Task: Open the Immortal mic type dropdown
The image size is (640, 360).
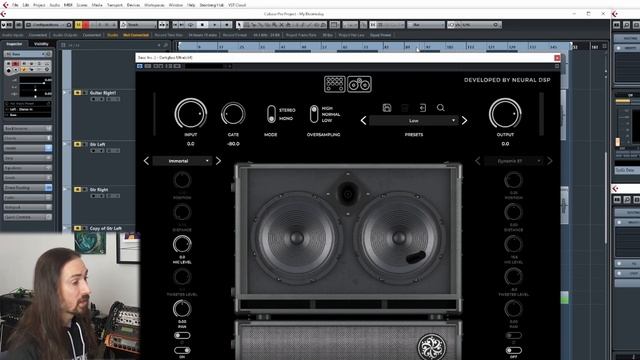Action: point(182,161)
